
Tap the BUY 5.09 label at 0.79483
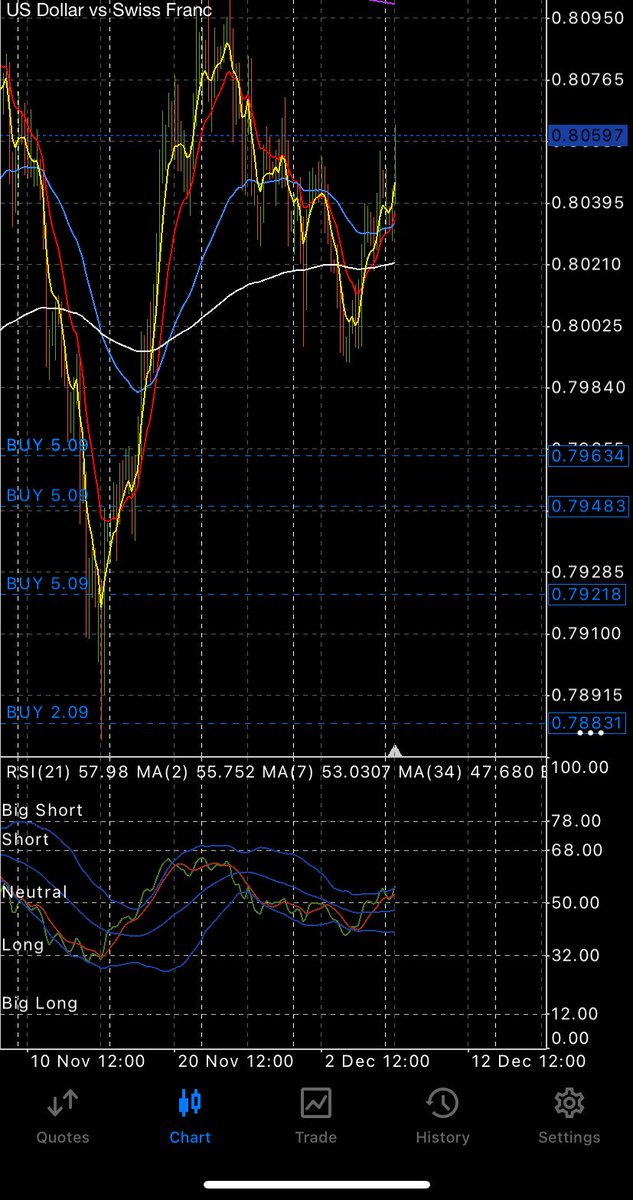tap(47, 495)
